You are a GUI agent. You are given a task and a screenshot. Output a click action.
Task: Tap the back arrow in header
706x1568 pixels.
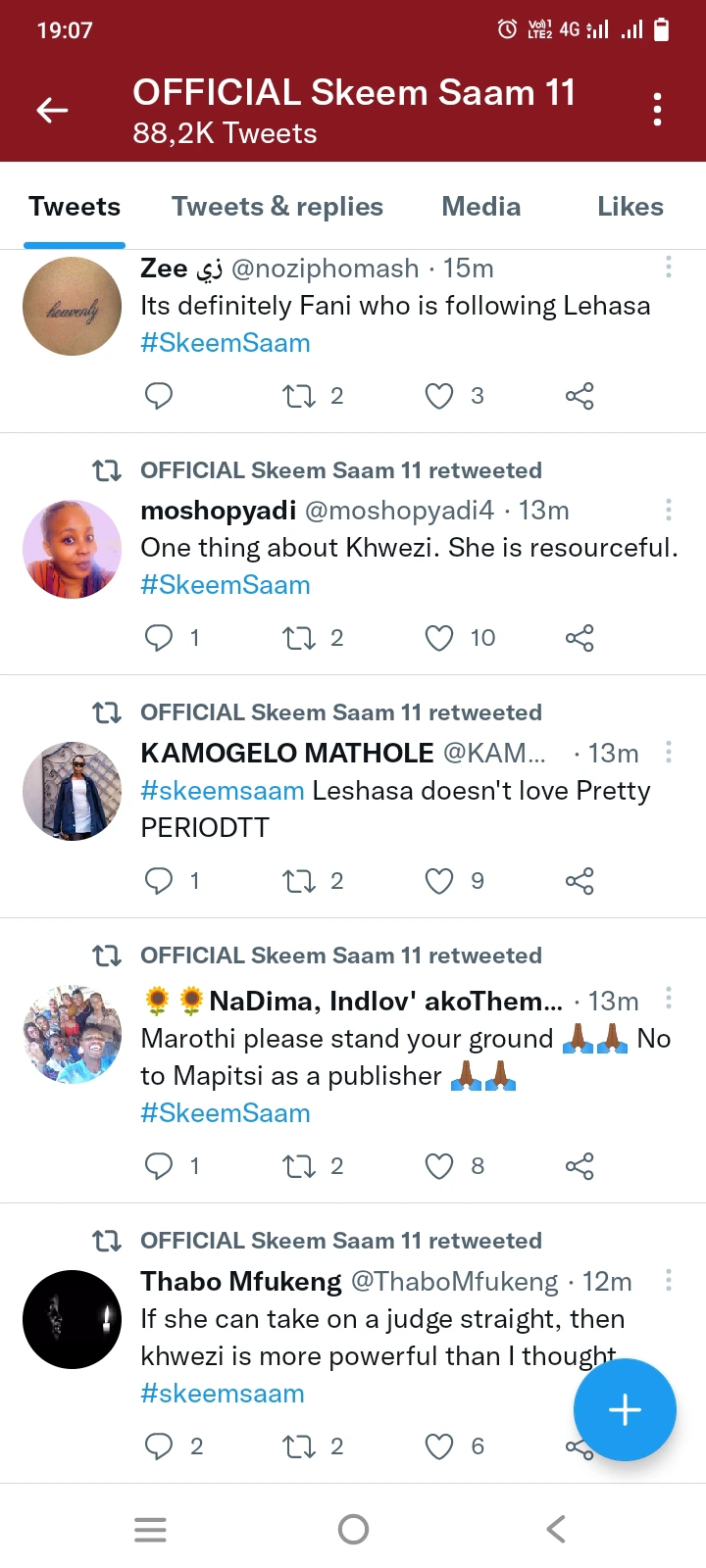tap(52, 111)
